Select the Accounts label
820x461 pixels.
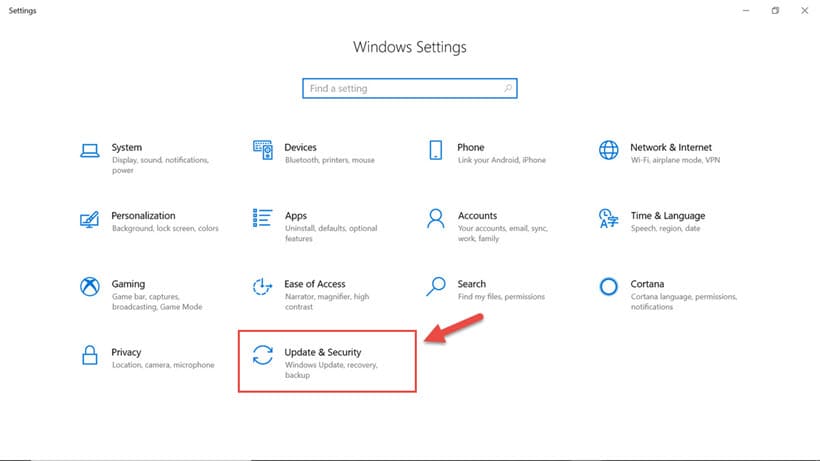coord(477,215)
